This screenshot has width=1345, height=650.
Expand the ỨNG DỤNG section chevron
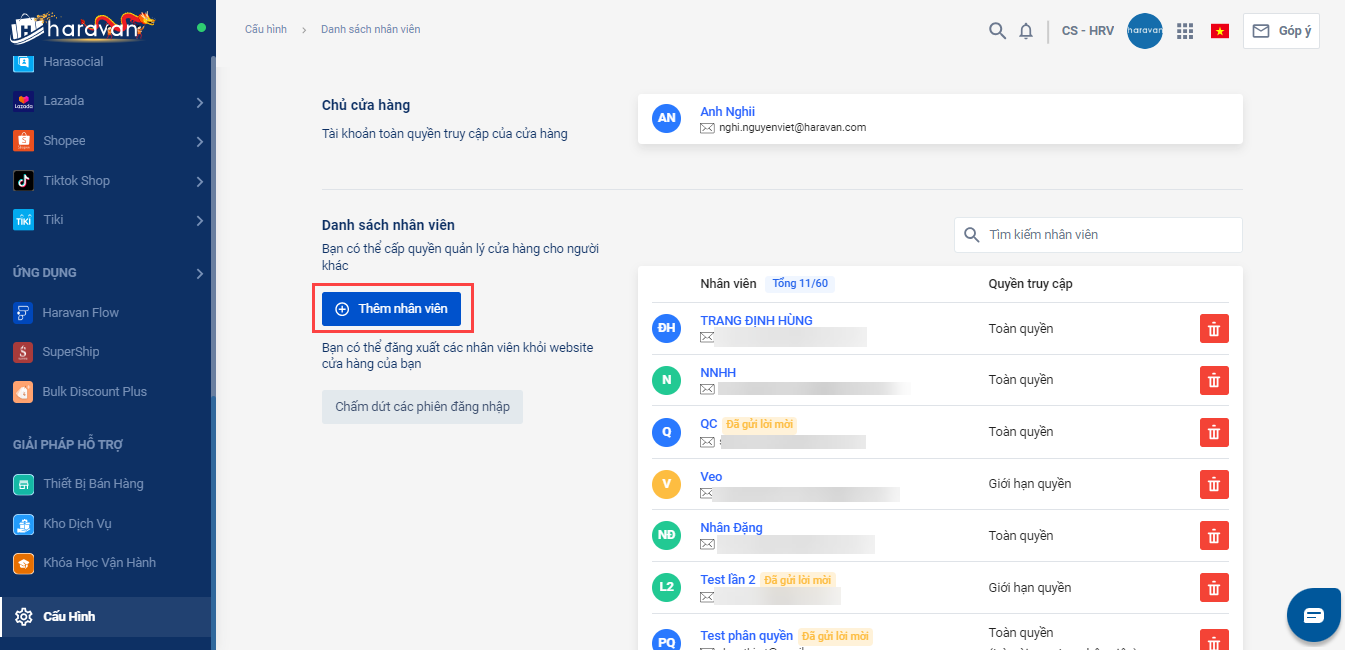pyautogui.click(x=200, y=273)
